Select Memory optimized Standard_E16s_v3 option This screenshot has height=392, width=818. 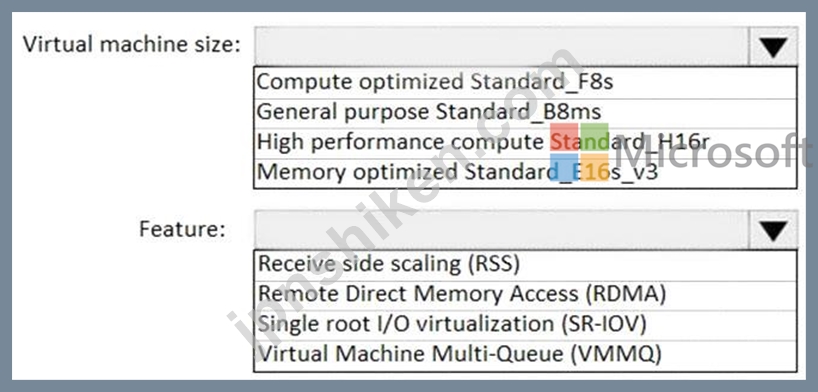(525, 172)
